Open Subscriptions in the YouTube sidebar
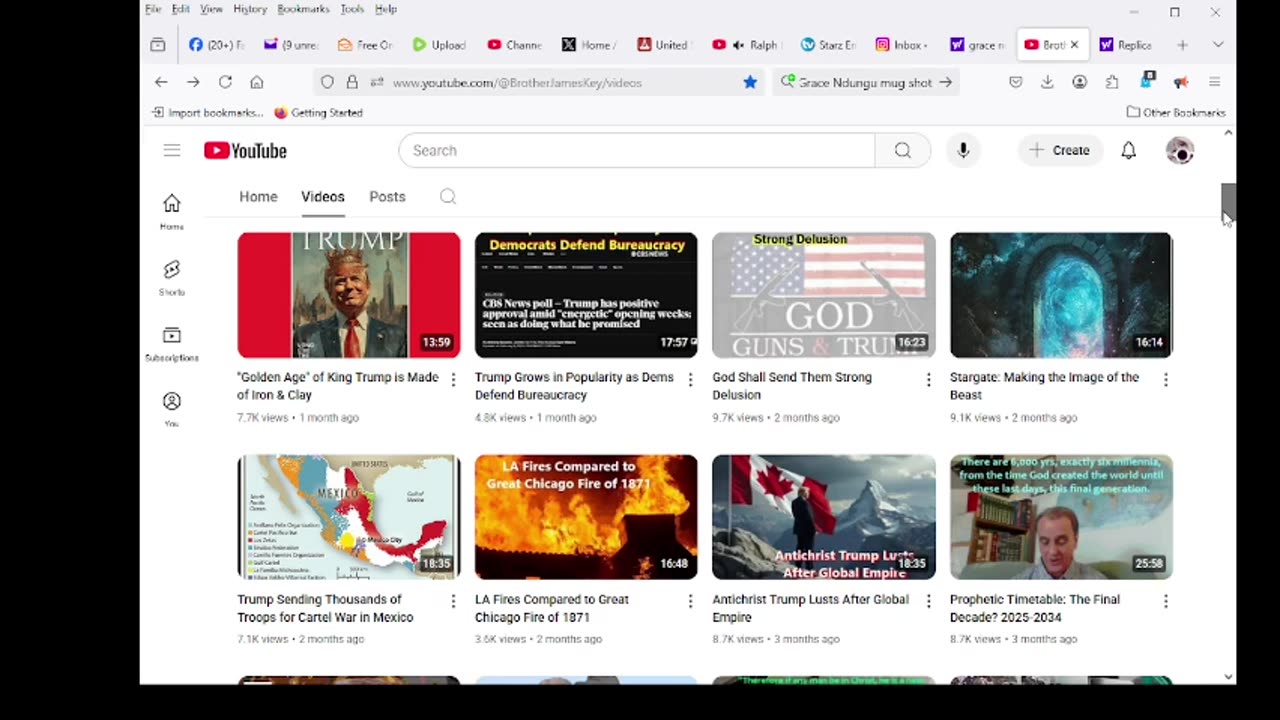The height and width of the screenshot is (720, 1280). [x=172, y=343]
